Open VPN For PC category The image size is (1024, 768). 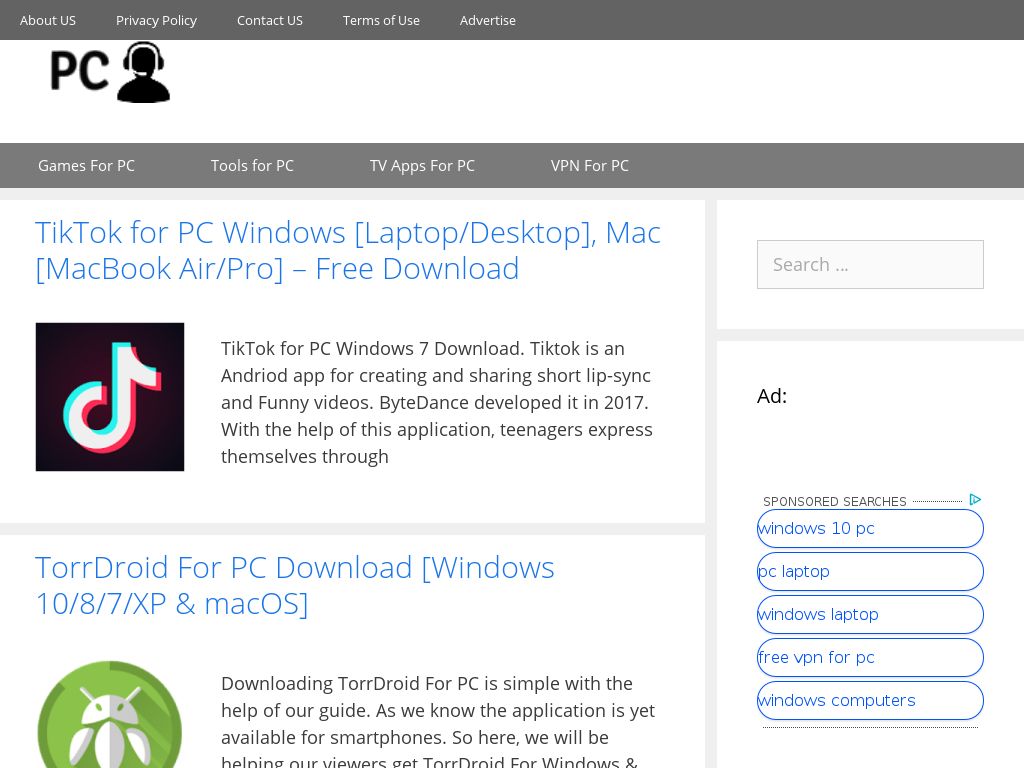[590, 166]
